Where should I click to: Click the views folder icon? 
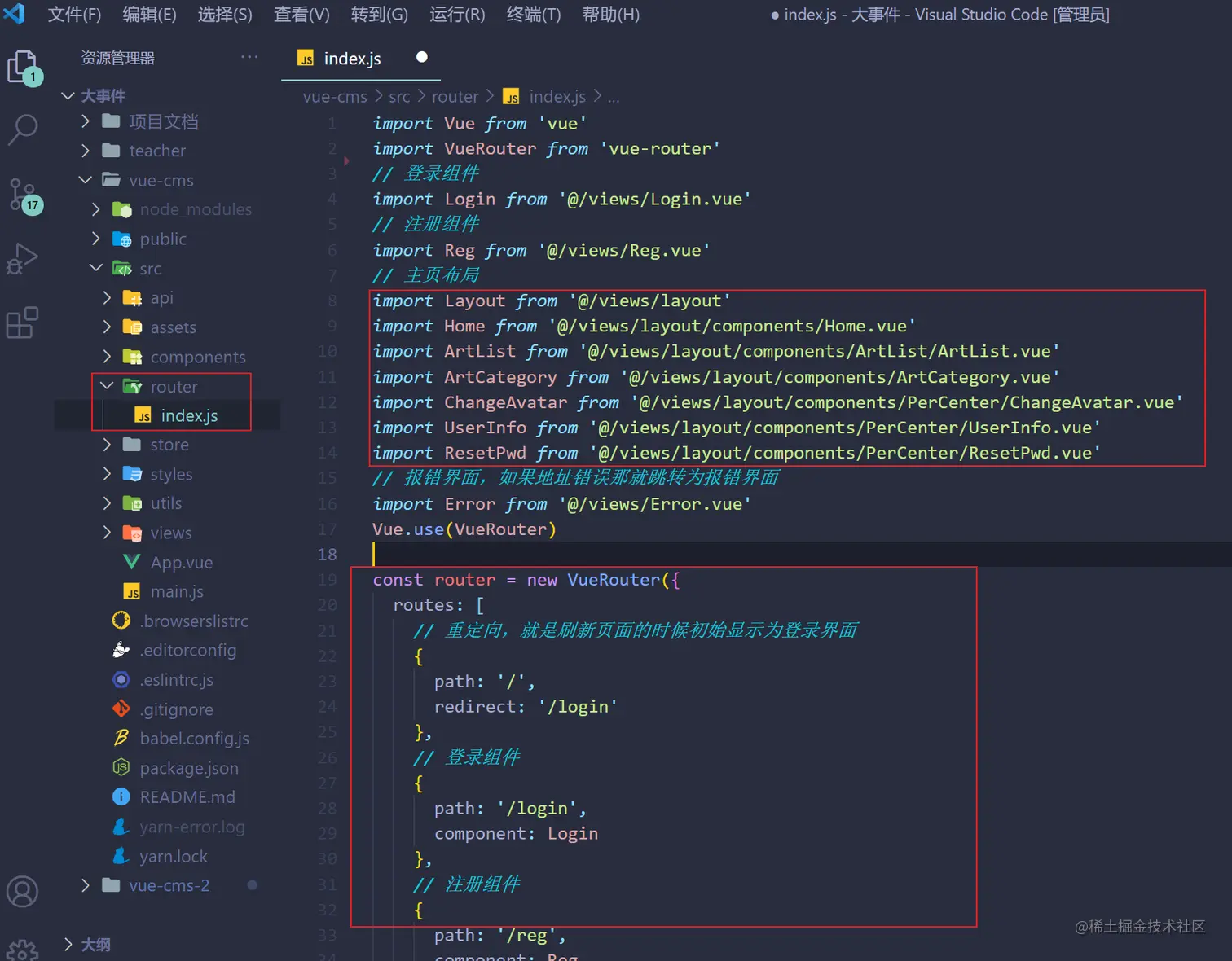pos(132,533)
